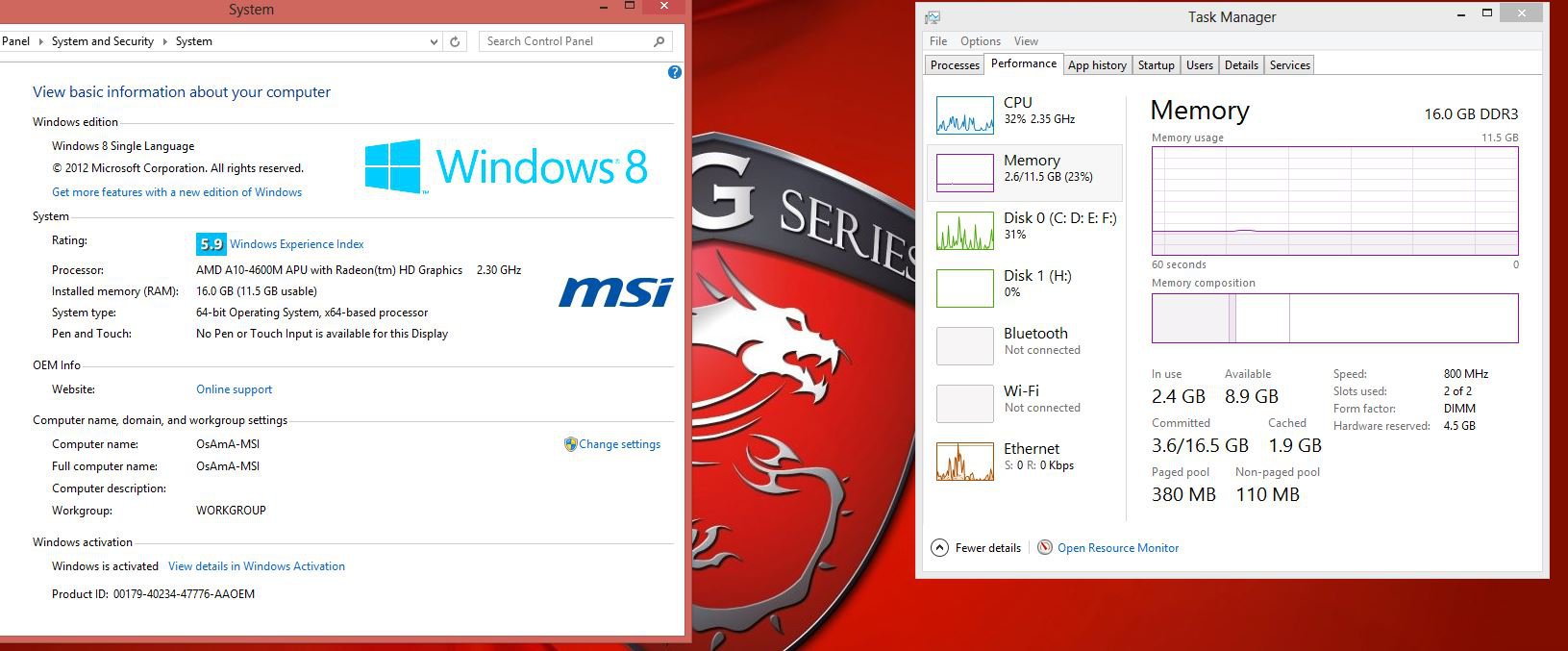This screenshot has width=1568, height=651.
Task: Select the Ethernet throughput graph
Action: point(964,462)
